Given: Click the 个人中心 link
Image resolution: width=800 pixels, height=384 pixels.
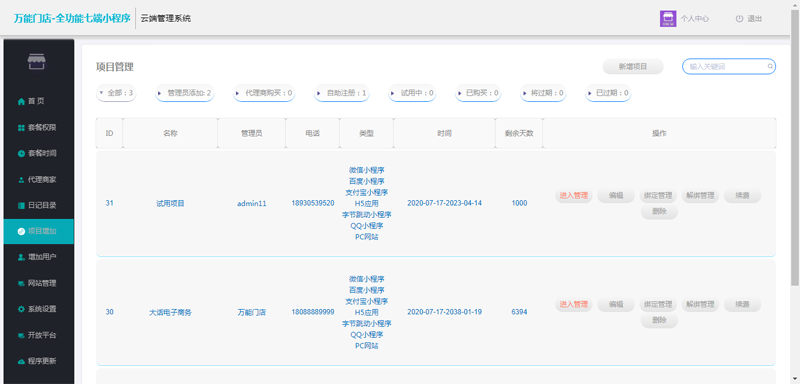Looking at the screenshot, I should [695, 19].
